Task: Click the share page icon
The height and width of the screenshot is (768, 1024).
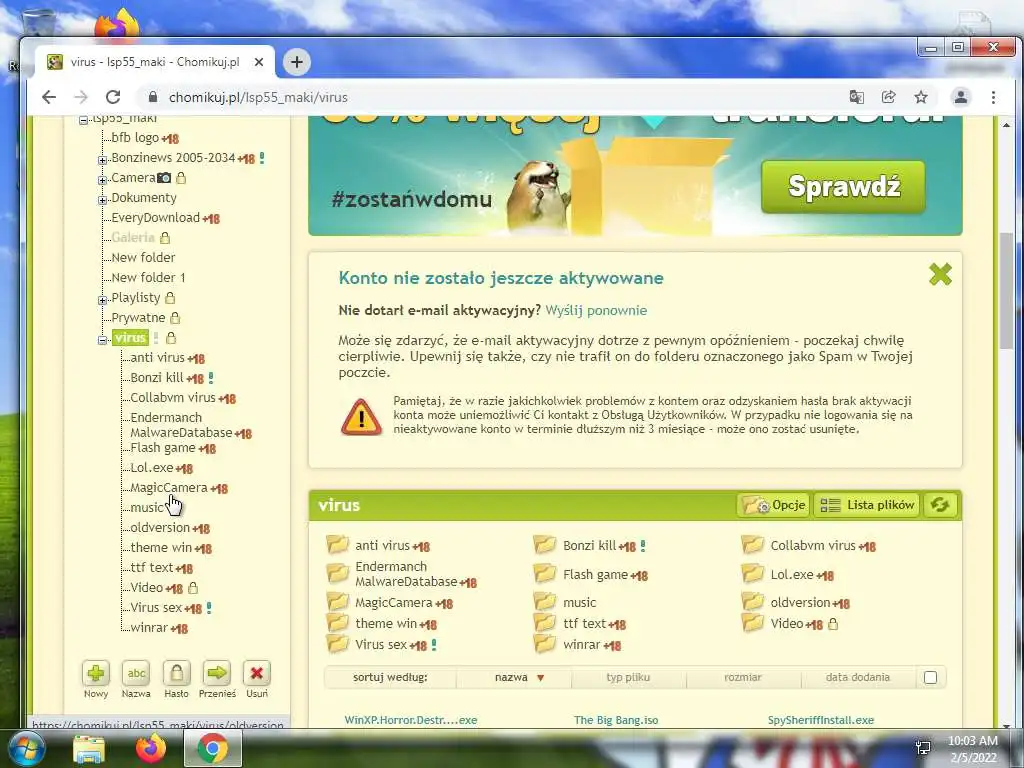Action: [x=888, y=97]
